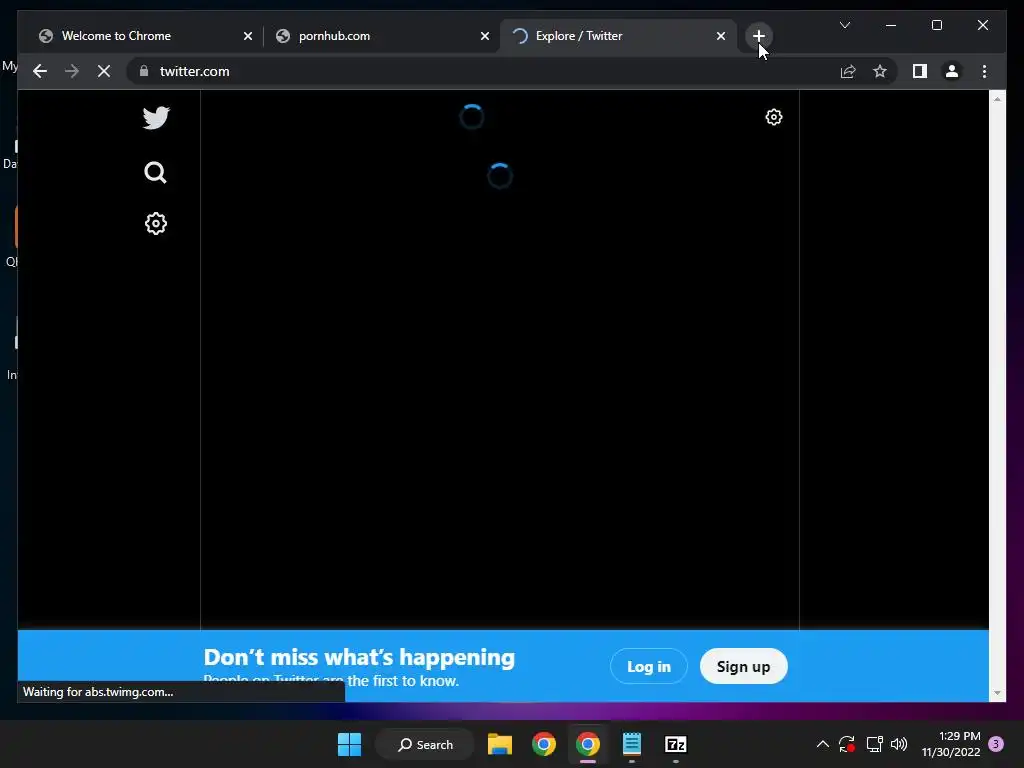Open Explore via sidebar magnifier icon

pos(155,172)
